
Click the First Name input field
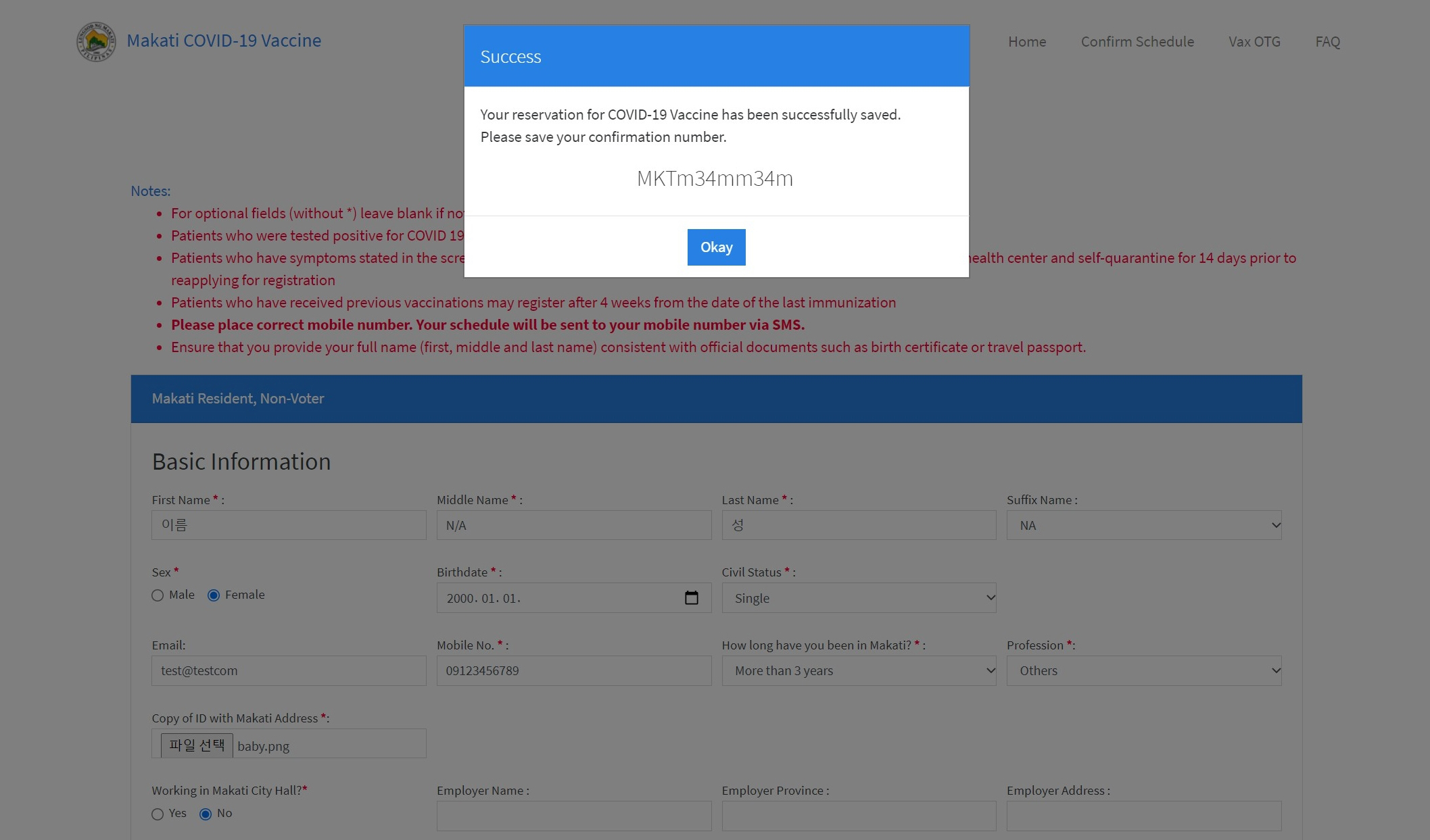coord(289,526)
